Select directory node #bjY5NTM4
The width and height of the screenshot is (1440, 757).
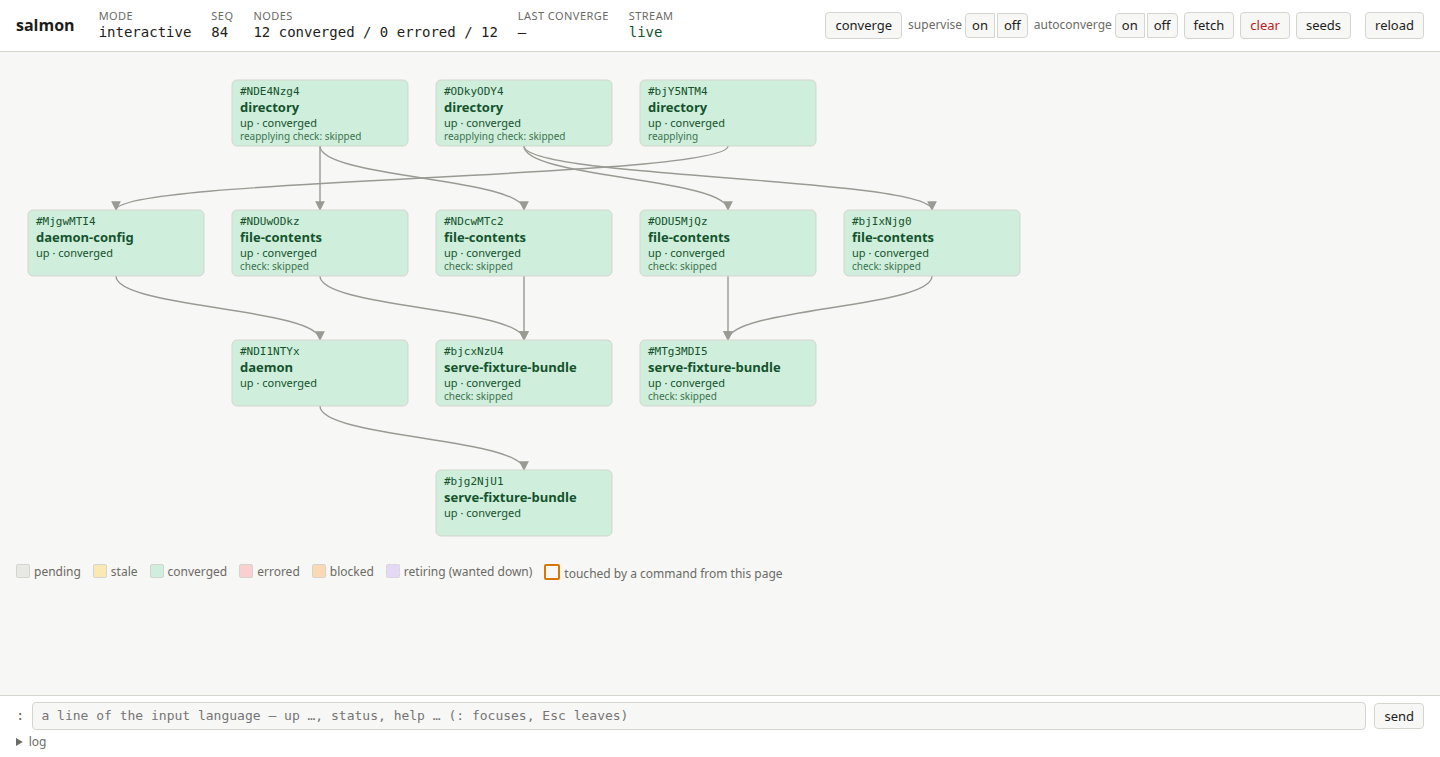coord(728,113)
